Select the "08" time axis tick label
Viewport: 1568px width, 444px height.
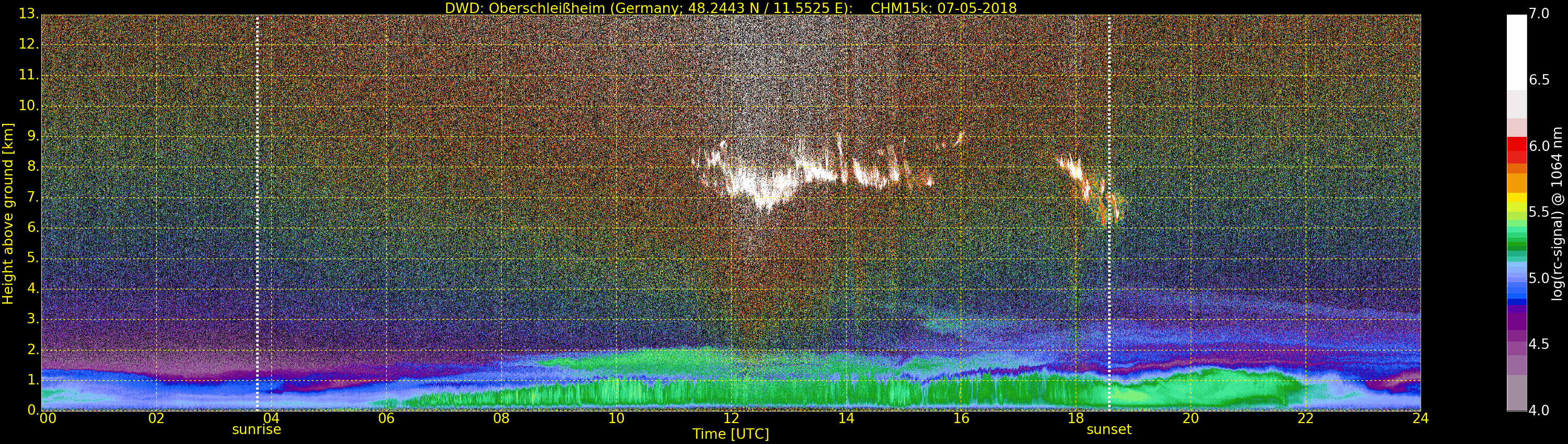click(x=501, y=418)
